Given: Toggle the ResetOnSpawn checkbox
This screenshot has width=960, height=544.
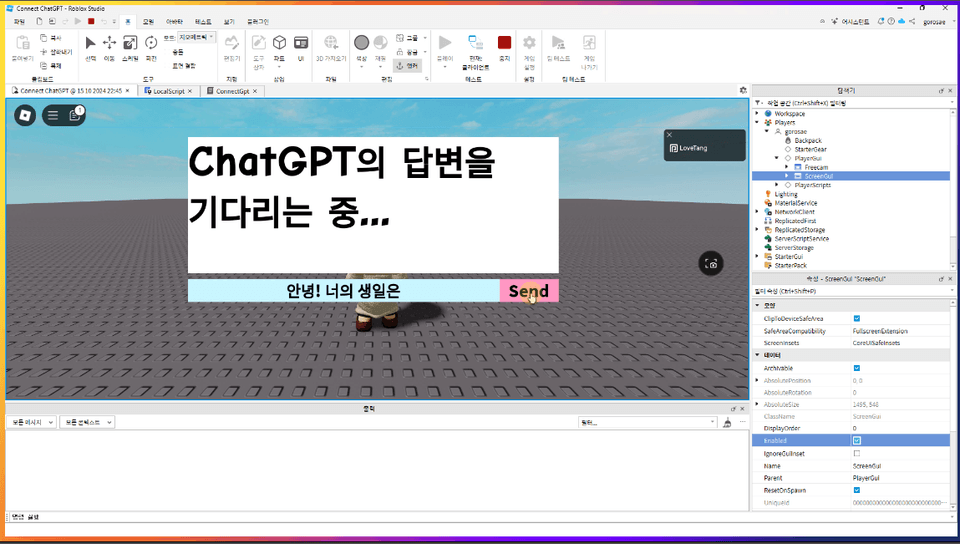Looking at the screenshot, I should click(857, 490).
